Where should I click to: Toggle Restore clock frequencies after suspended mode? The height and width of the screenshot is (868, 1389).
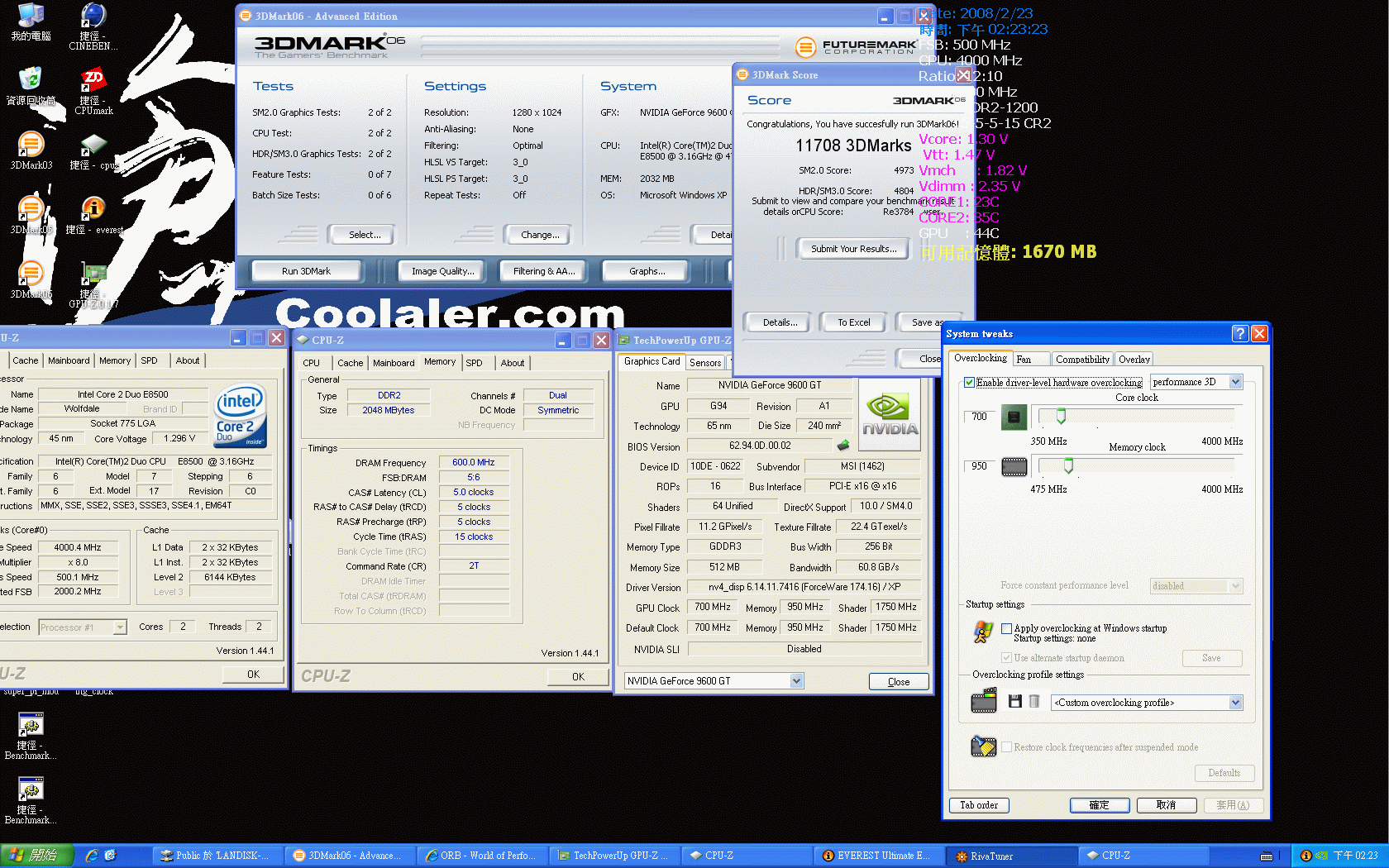[x=1006, y=747]
